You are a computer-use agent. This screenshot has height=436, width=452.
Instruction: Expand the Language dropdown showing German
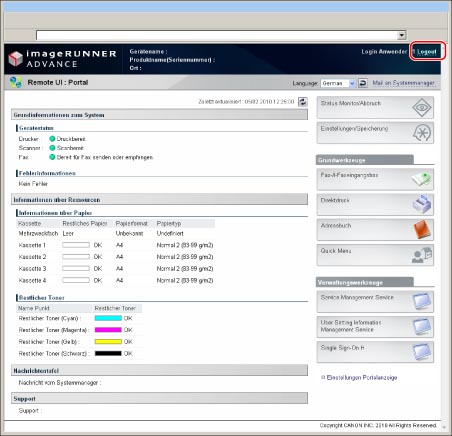point(338,83)
